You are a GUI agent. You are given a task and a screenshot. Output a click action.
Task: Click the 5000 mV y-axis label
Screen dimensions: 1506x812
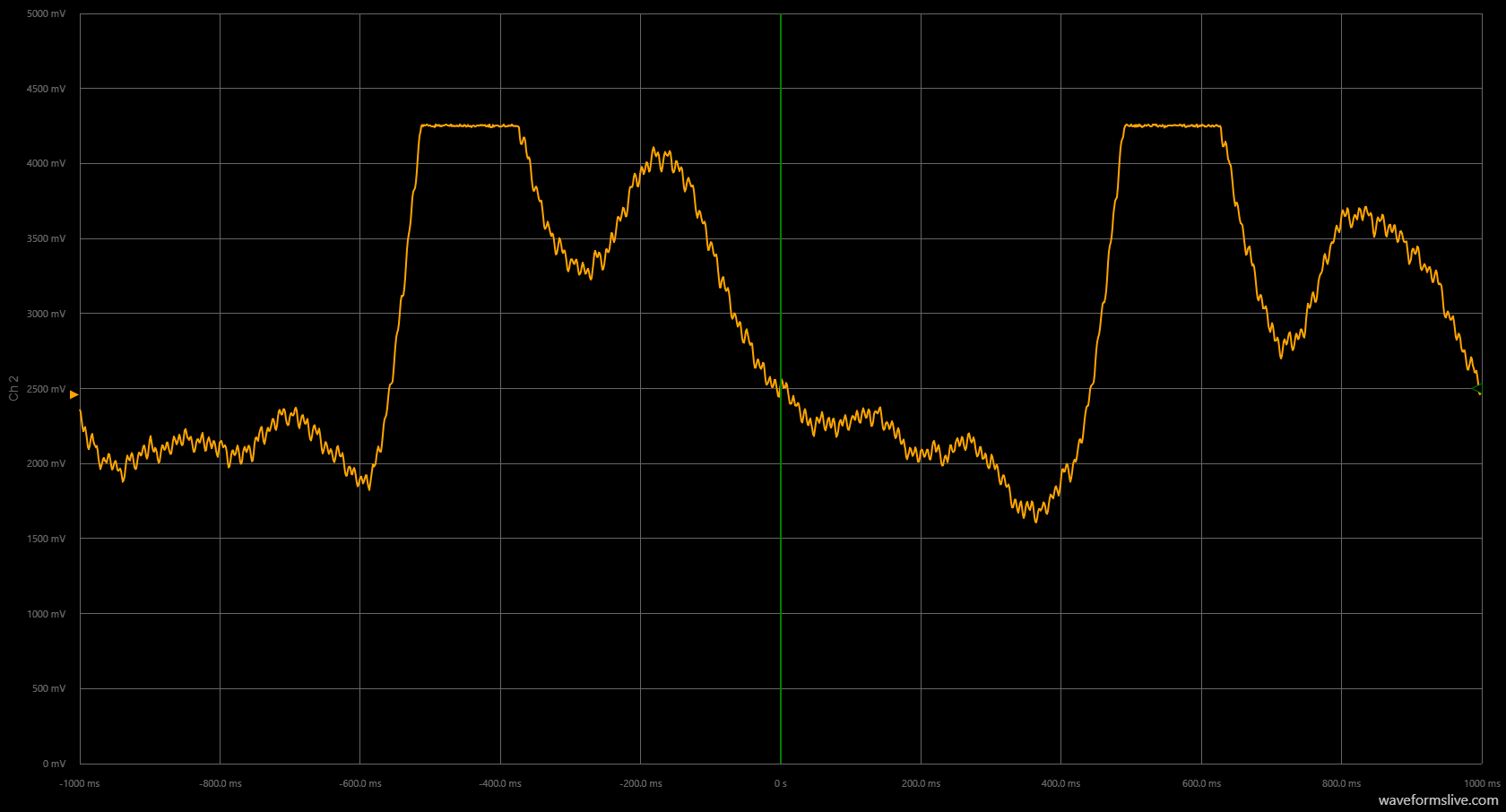click(x=46, y=14)
